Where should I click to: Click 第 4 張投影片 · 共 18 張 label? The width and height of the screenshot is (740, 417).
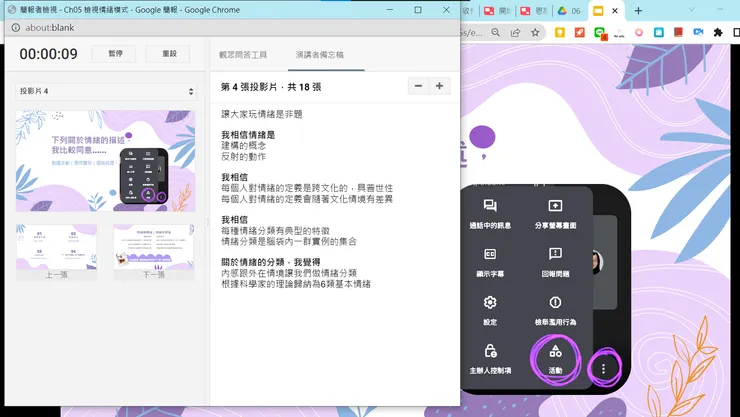tap(271, 87)
